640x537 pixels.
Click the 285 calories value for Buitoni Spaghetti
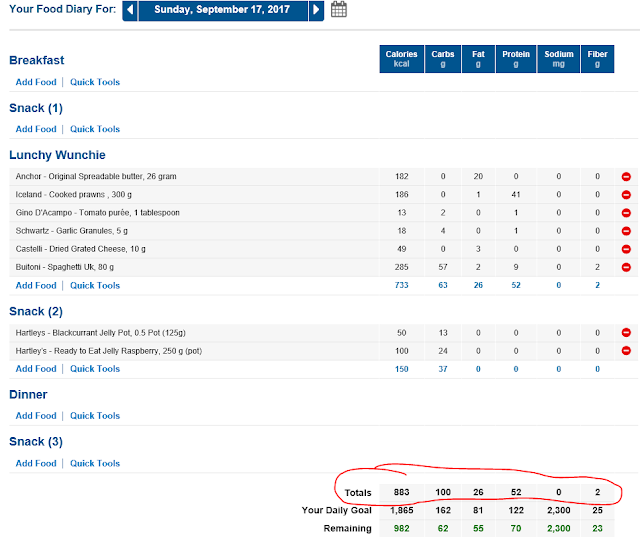click(402, 267)
